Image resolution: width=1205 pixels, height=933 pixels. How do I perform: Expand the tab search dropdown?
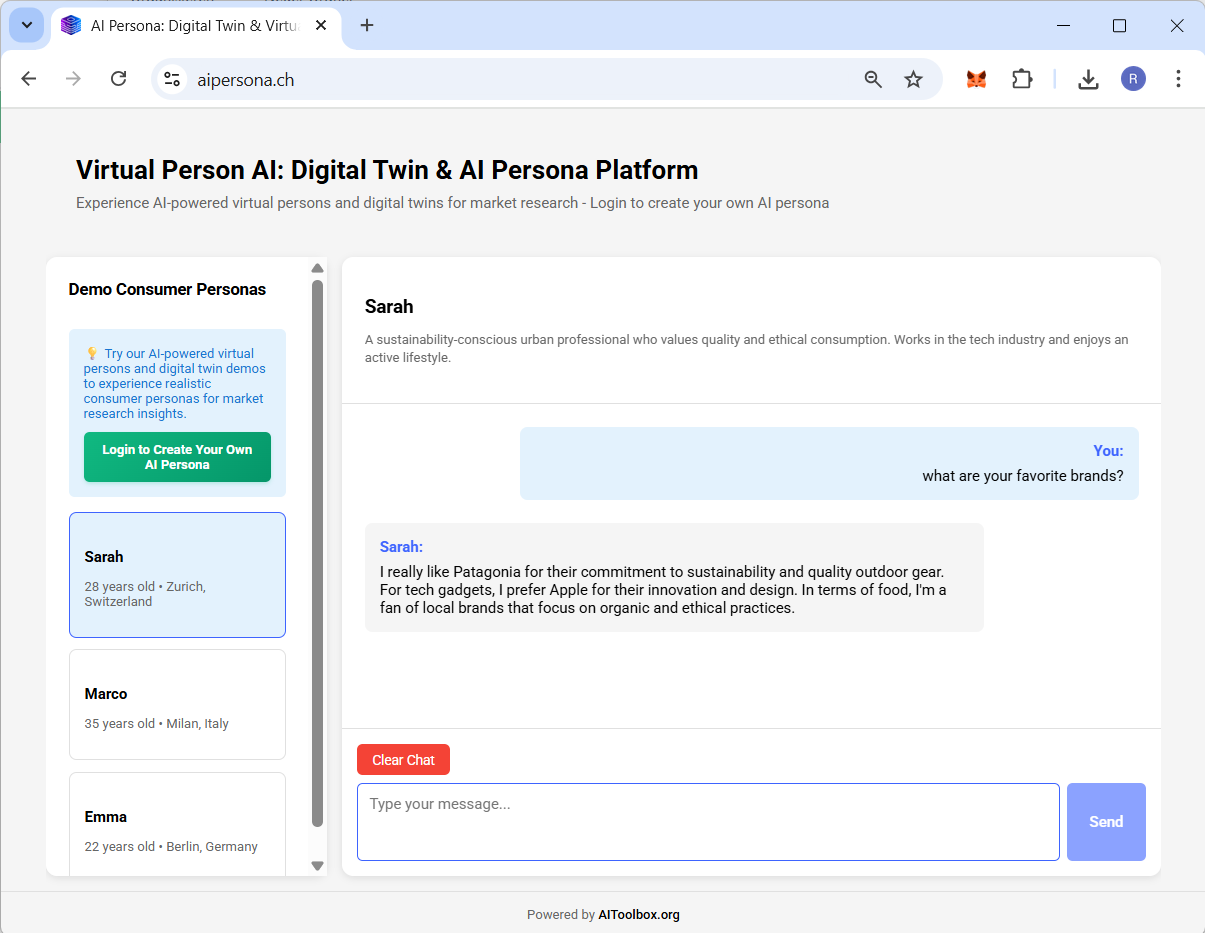27,26
